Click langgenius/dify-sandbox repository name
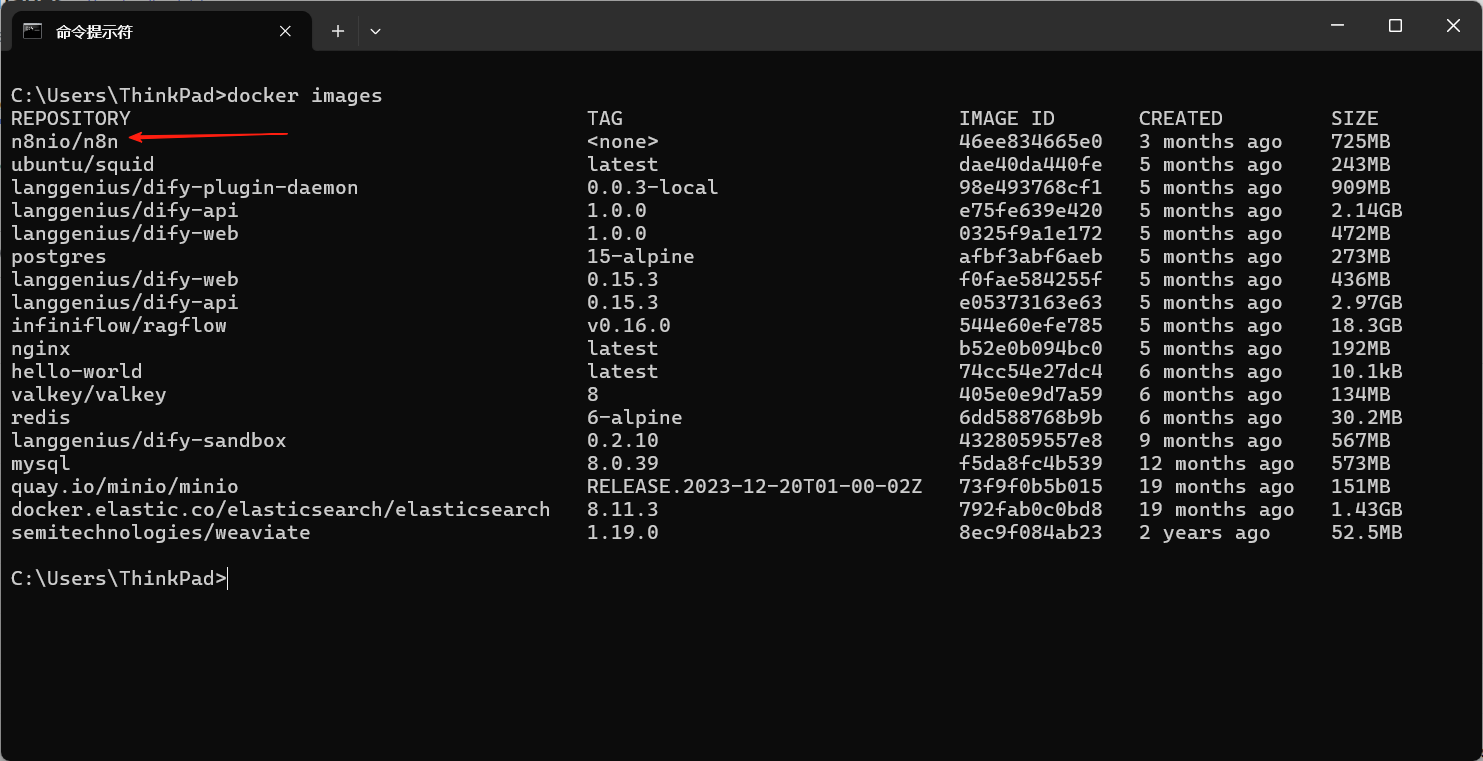This screenshot has height=761, width=1483. pos(149,441)
